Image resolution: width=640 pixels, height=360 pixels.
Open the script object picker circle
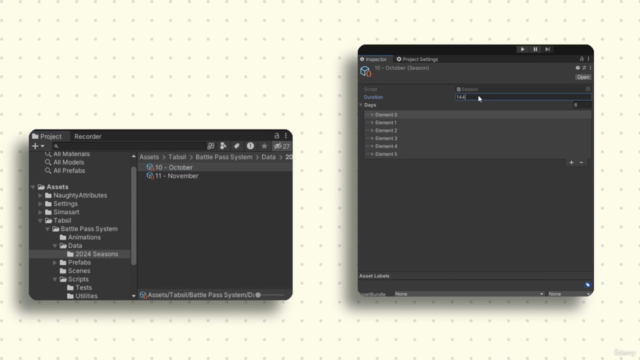(588, 89)
